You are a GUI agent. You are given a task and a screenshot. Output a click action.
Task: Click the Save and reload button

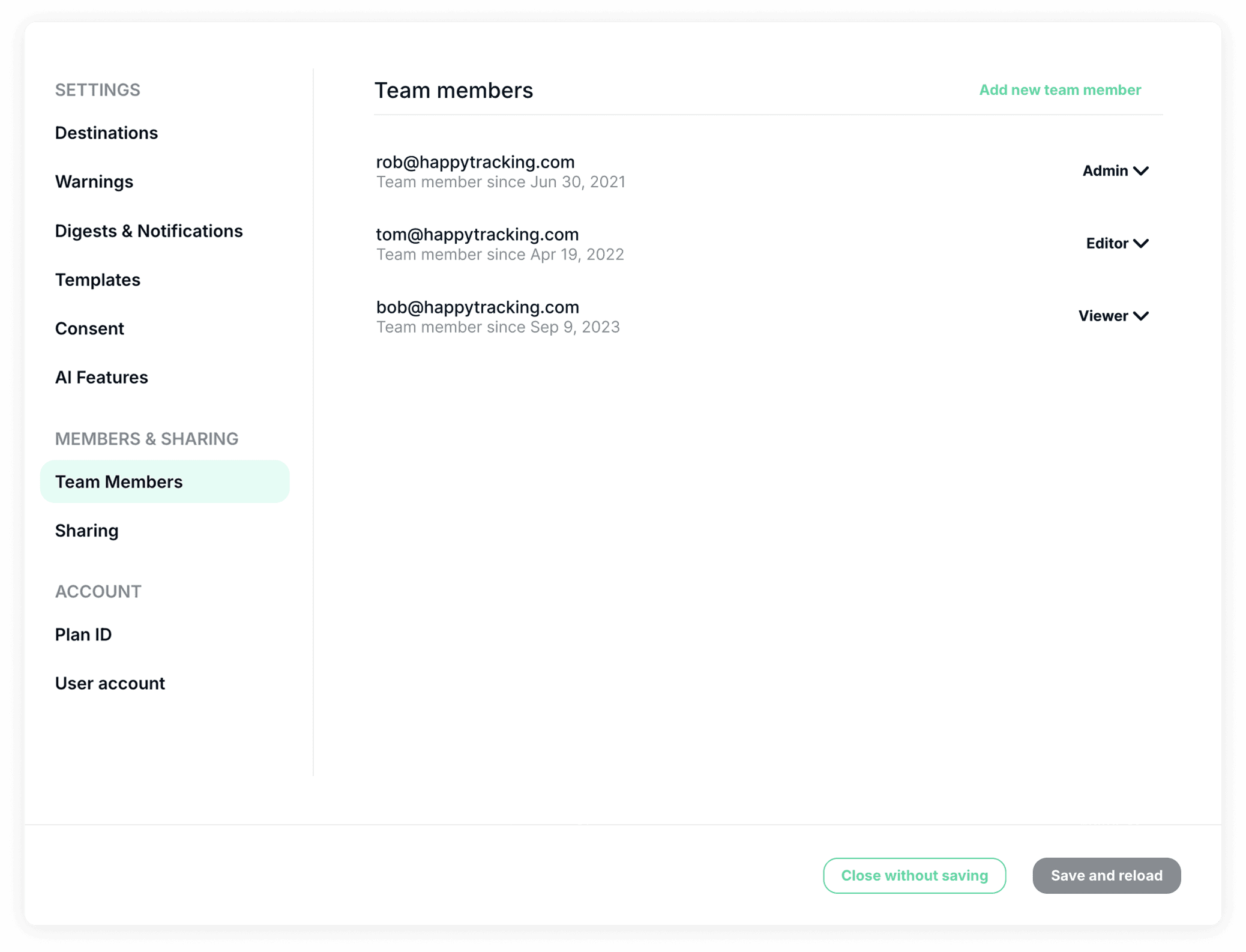point(1106,876)
